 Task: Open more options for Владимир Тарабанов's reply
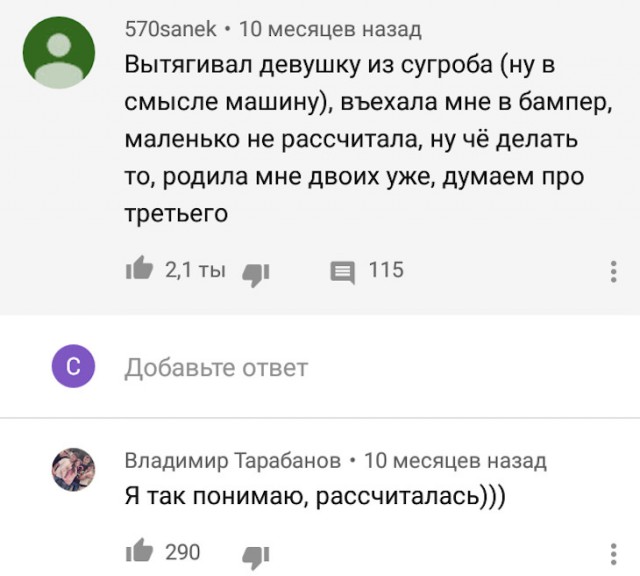pyautogui.click(x=613, y=553)
